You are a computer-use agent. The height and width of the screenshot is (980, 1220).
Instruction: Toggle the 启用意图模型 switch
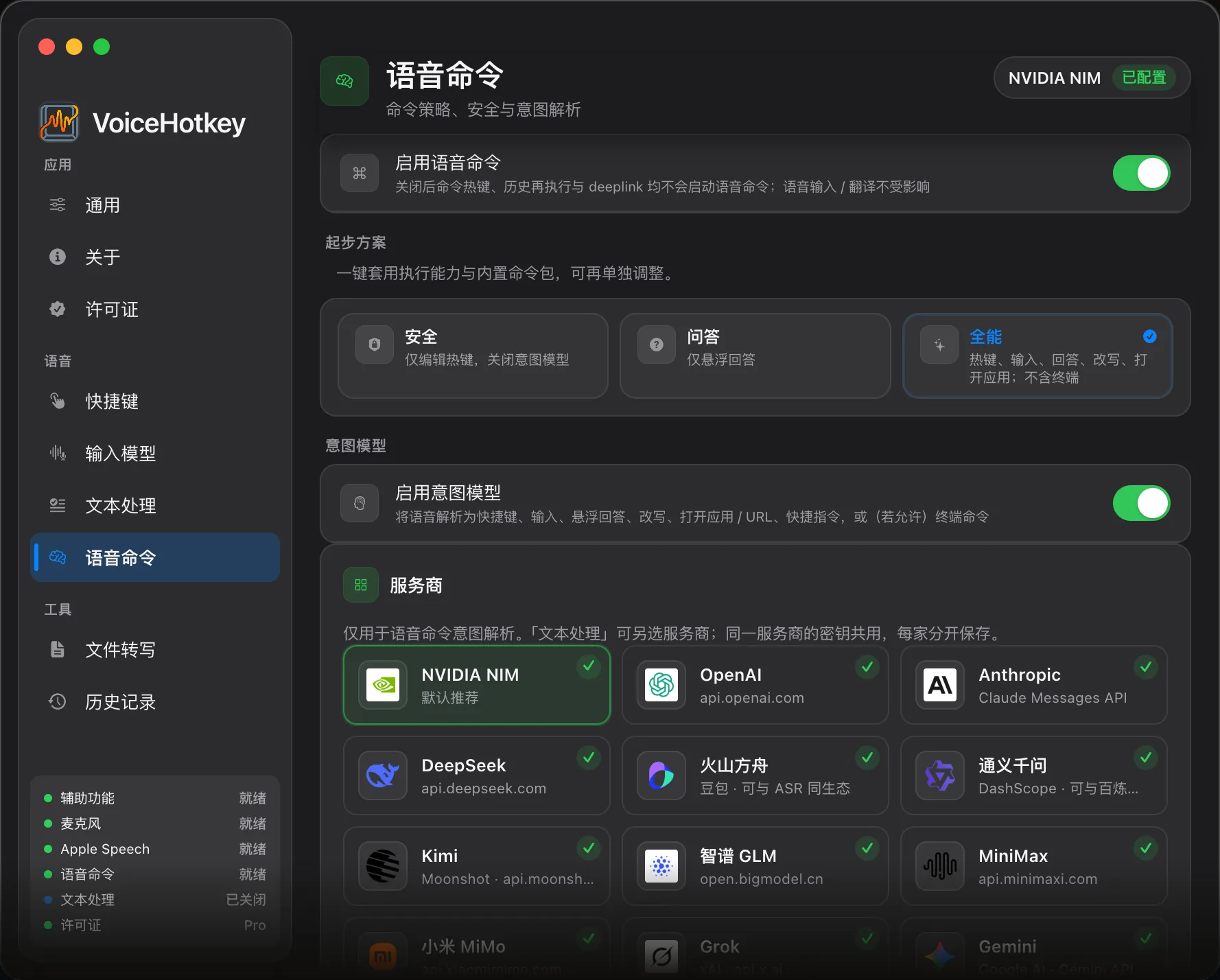1141,503
